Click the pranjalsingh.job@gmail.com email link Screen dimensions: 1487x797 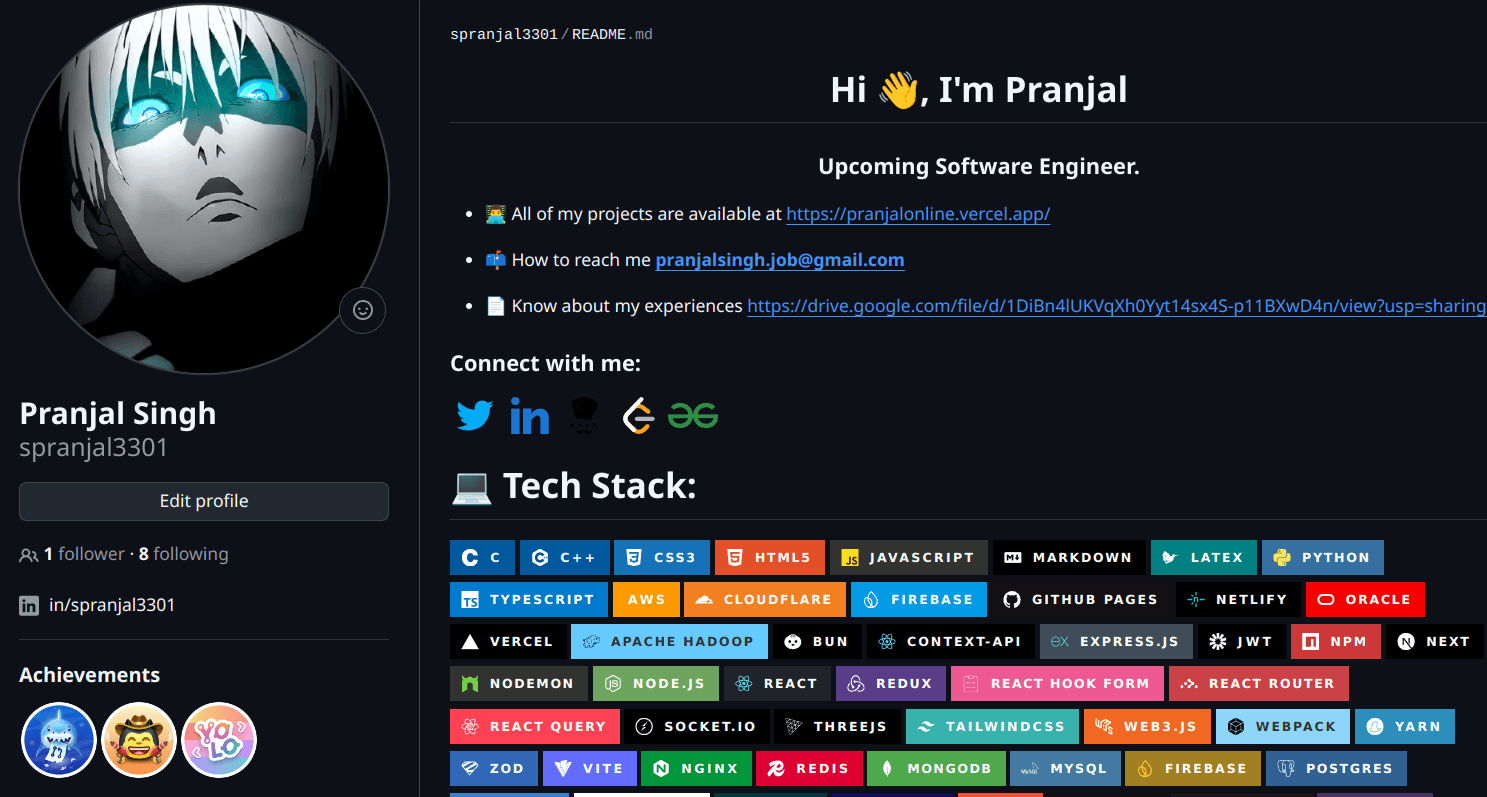point(780,260)
